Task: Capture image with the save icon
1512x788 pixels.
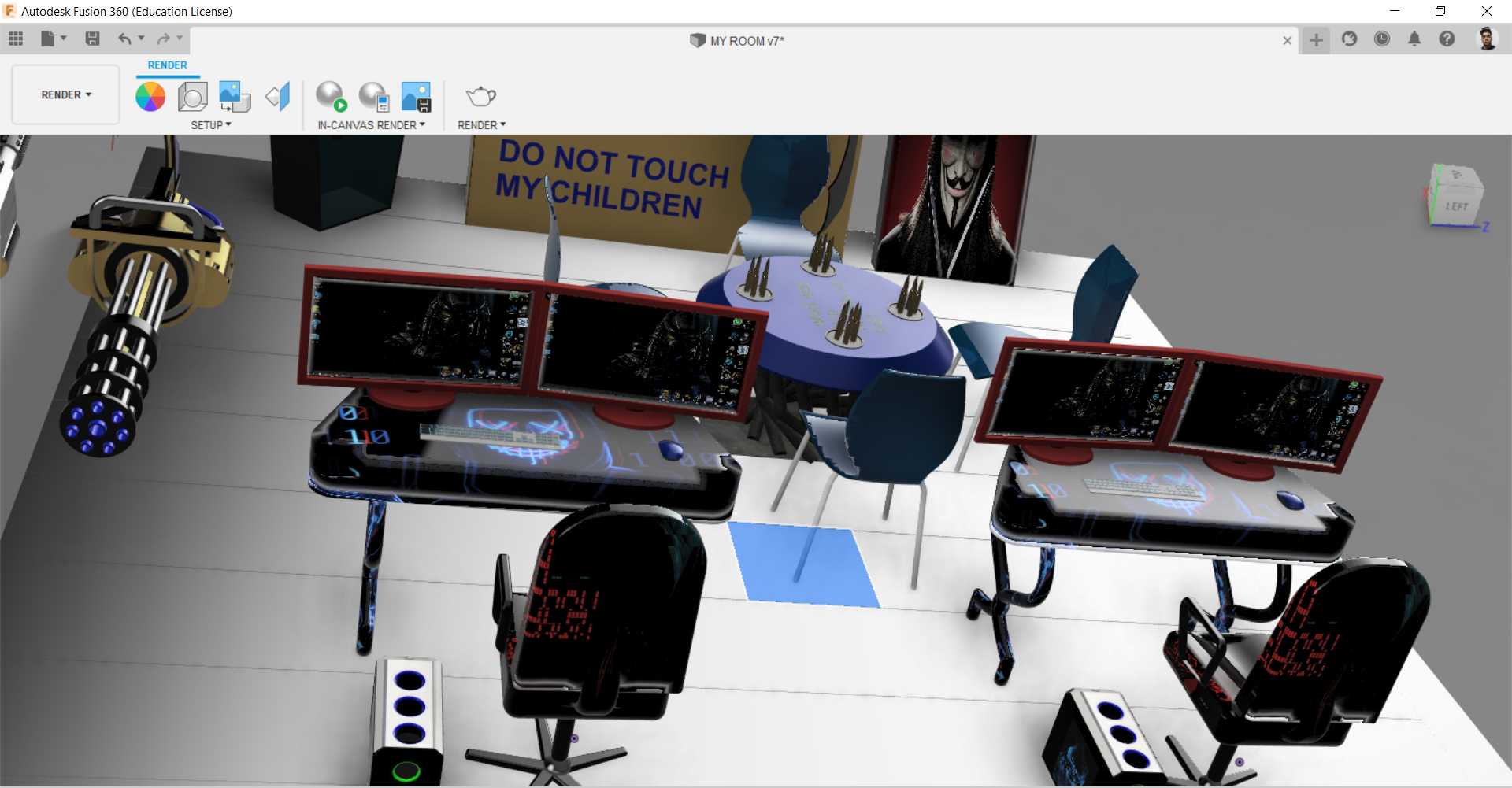Action: 417,97
